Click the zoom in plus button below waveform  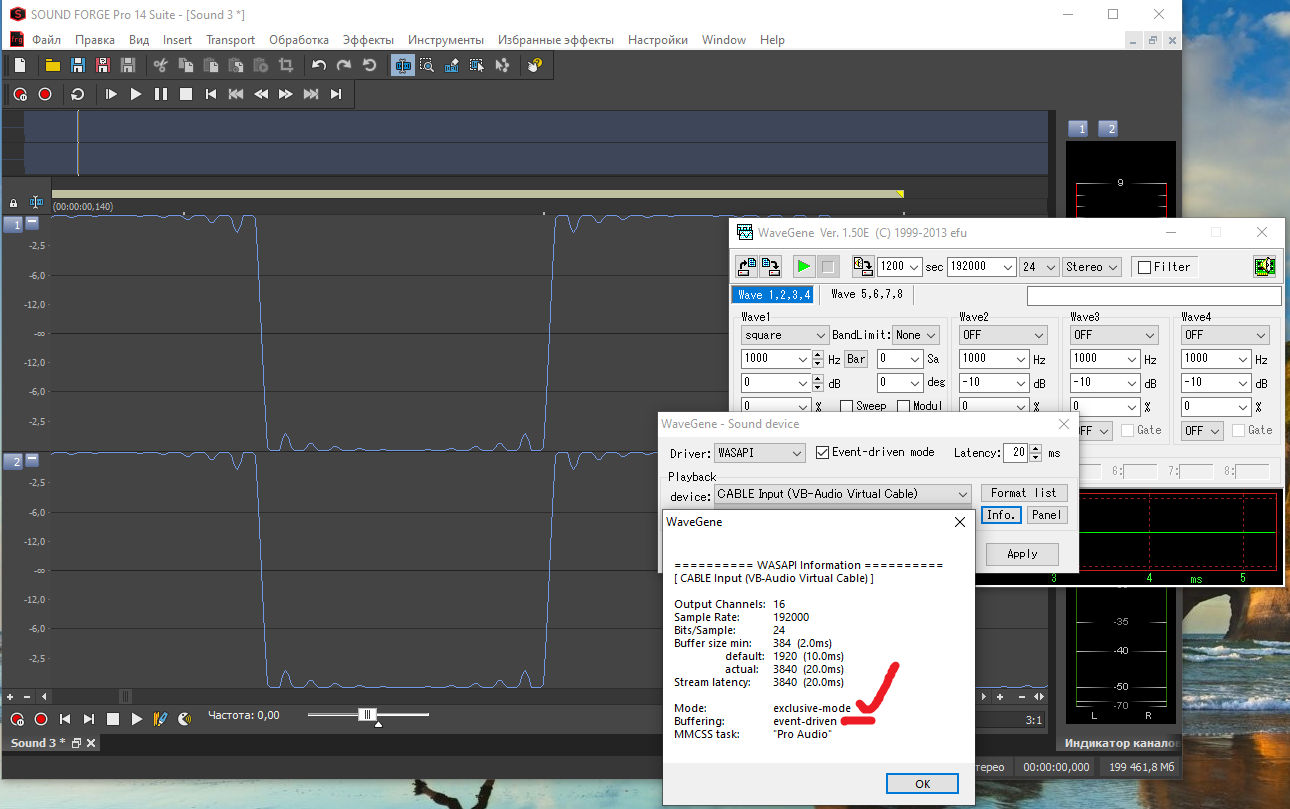click(10, 696)
